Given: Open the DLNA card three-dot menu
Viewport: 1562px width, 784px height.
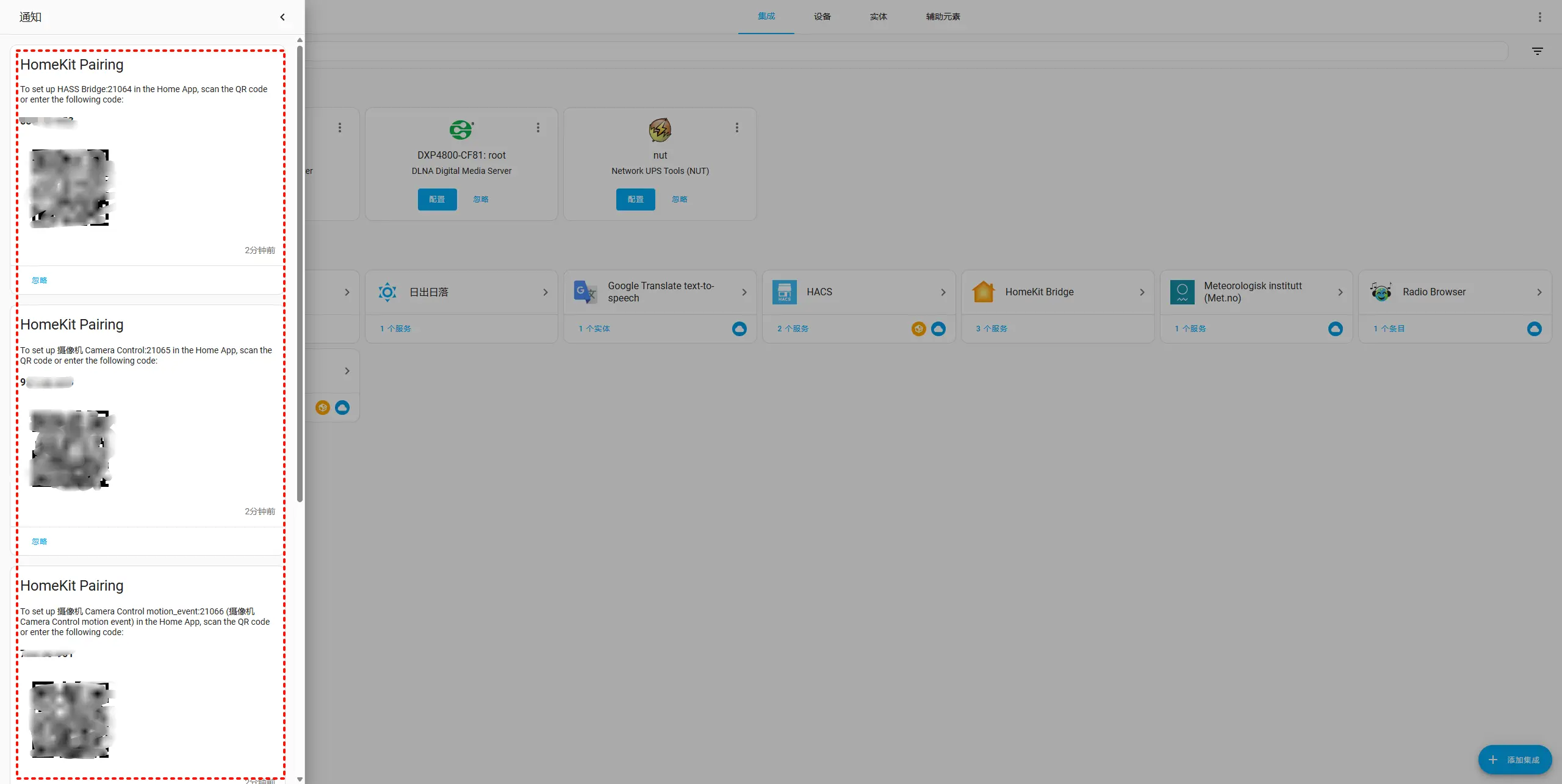Looking at the screenshot, I should 538,128.
